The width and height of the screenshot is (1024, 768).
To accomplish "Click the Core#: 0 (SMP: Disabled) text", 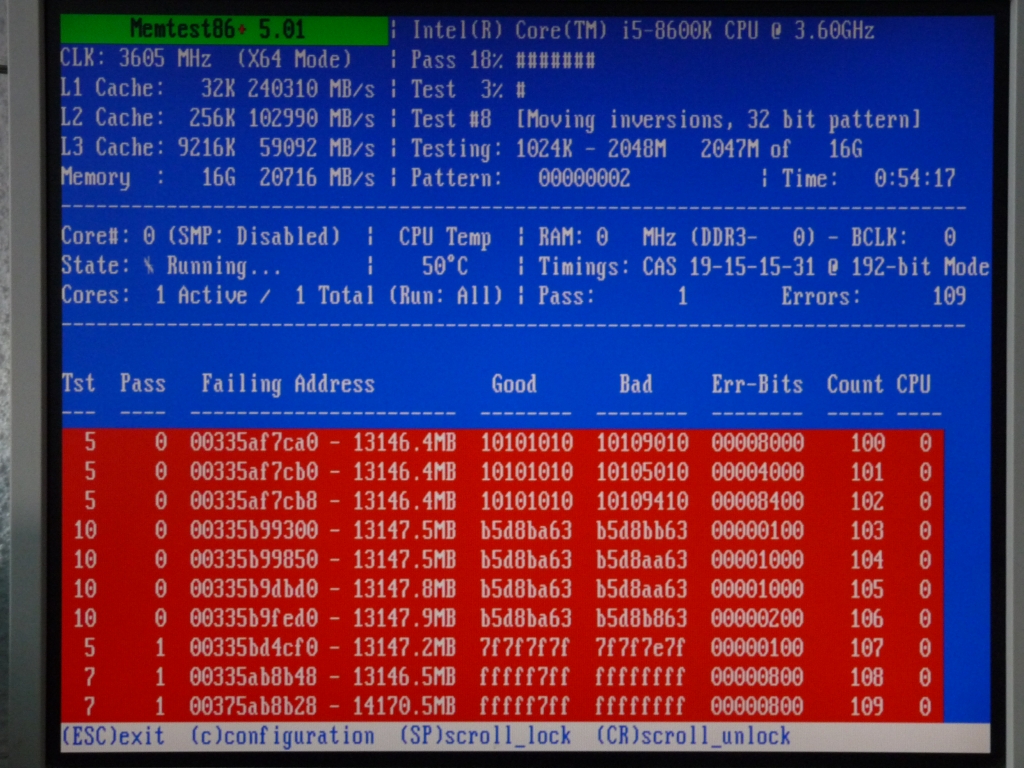I will pyautogui.click(x=200, y=236).
